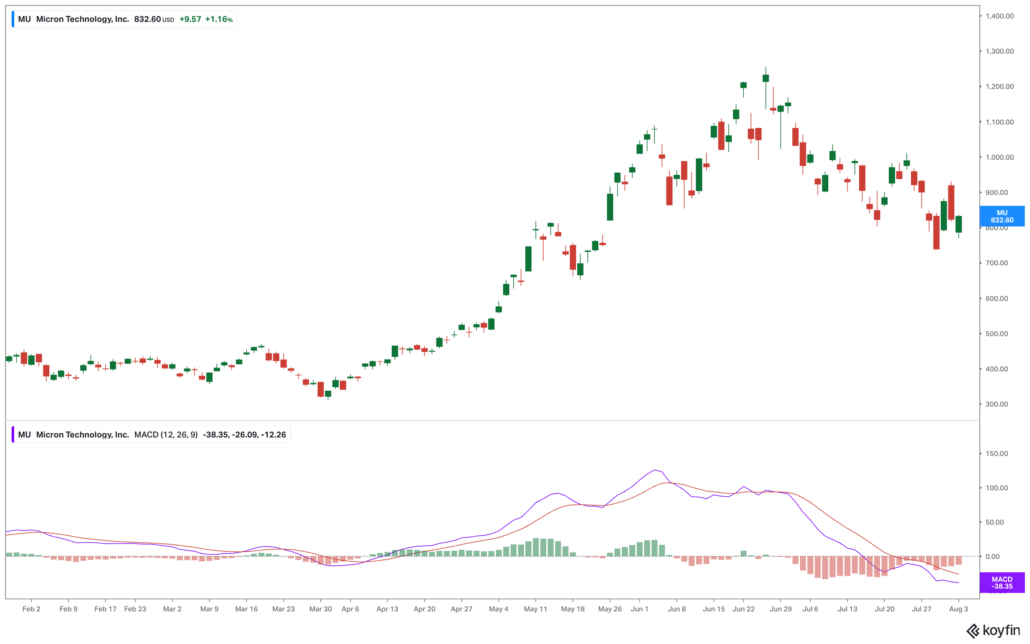
Task: Click the purple MACD -38.35 value tag
Action: (x=1002, y=583)
